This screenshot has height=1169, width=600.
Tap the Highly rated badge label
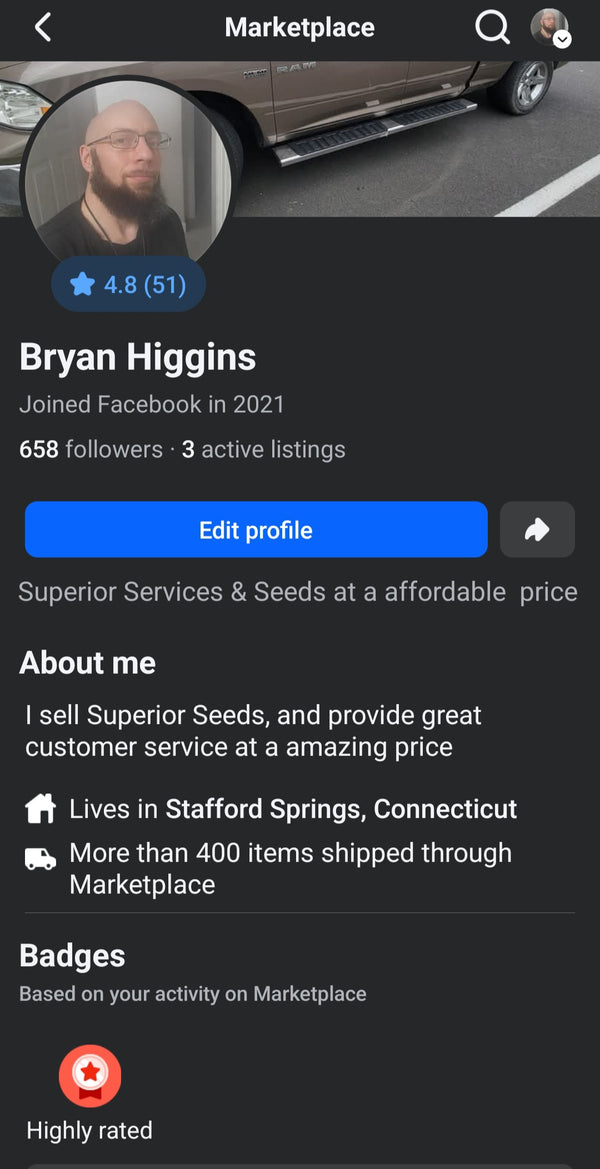[89, 1131]
